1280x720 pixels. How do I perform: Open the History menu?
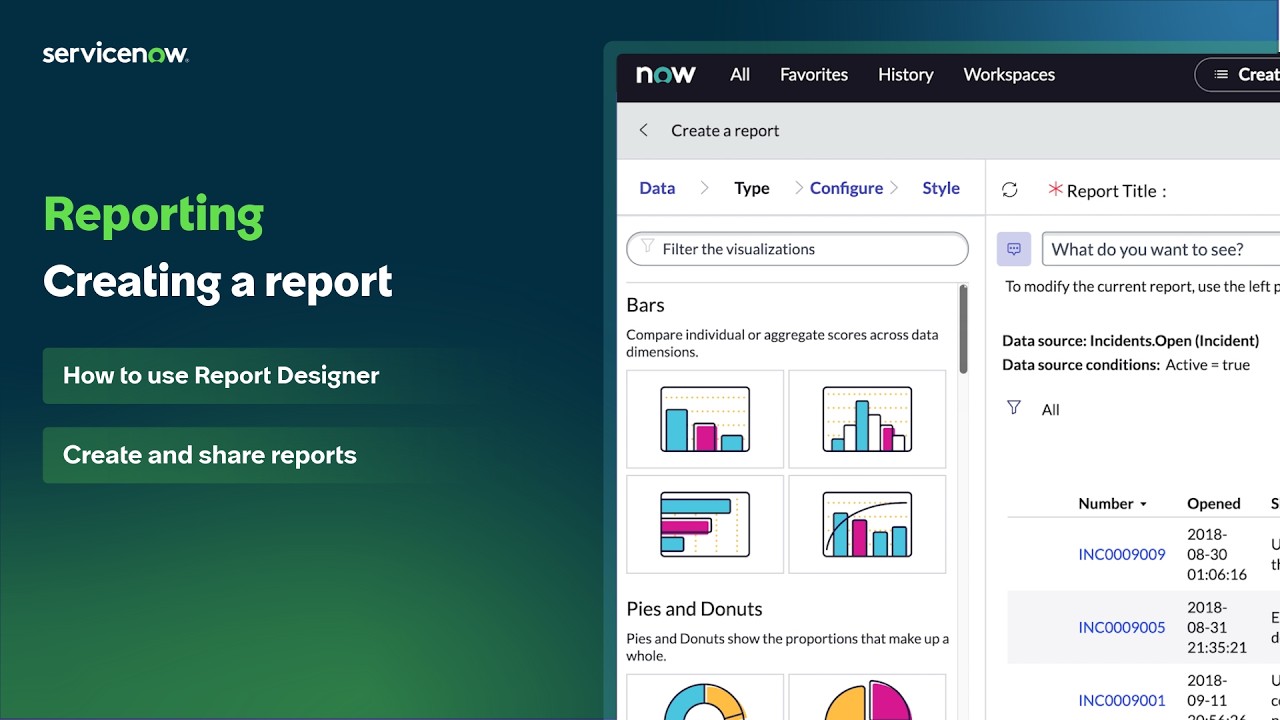point(906,75)
